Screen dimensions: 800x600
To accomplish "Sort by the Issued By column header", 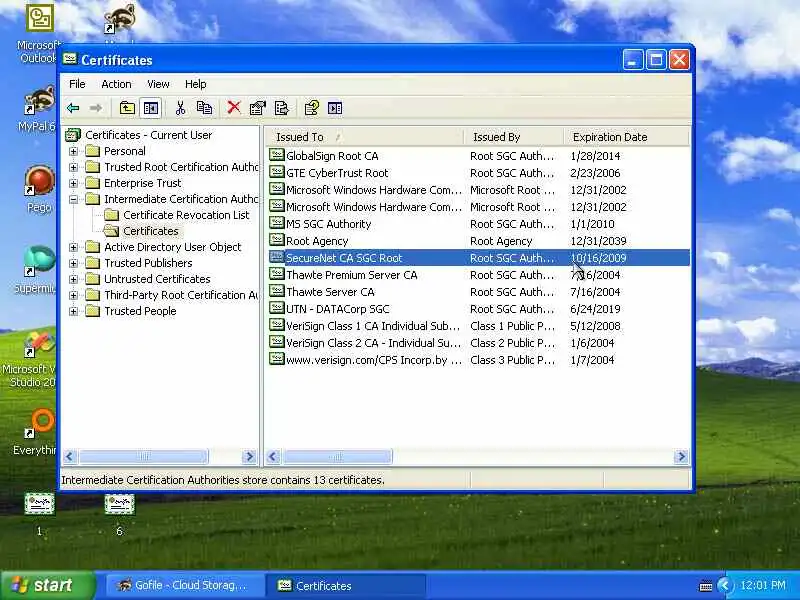I will (x=514, y=137).
